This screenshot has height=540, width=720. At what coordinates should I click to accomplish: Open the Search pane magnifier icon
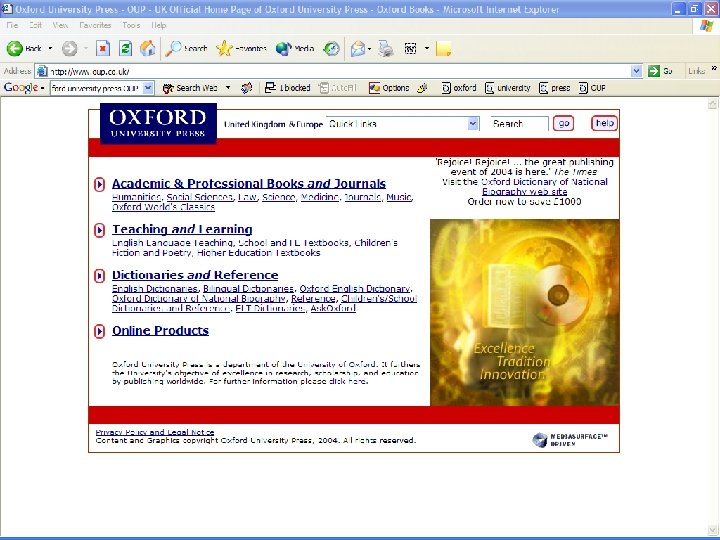click(x=173, y=48)
